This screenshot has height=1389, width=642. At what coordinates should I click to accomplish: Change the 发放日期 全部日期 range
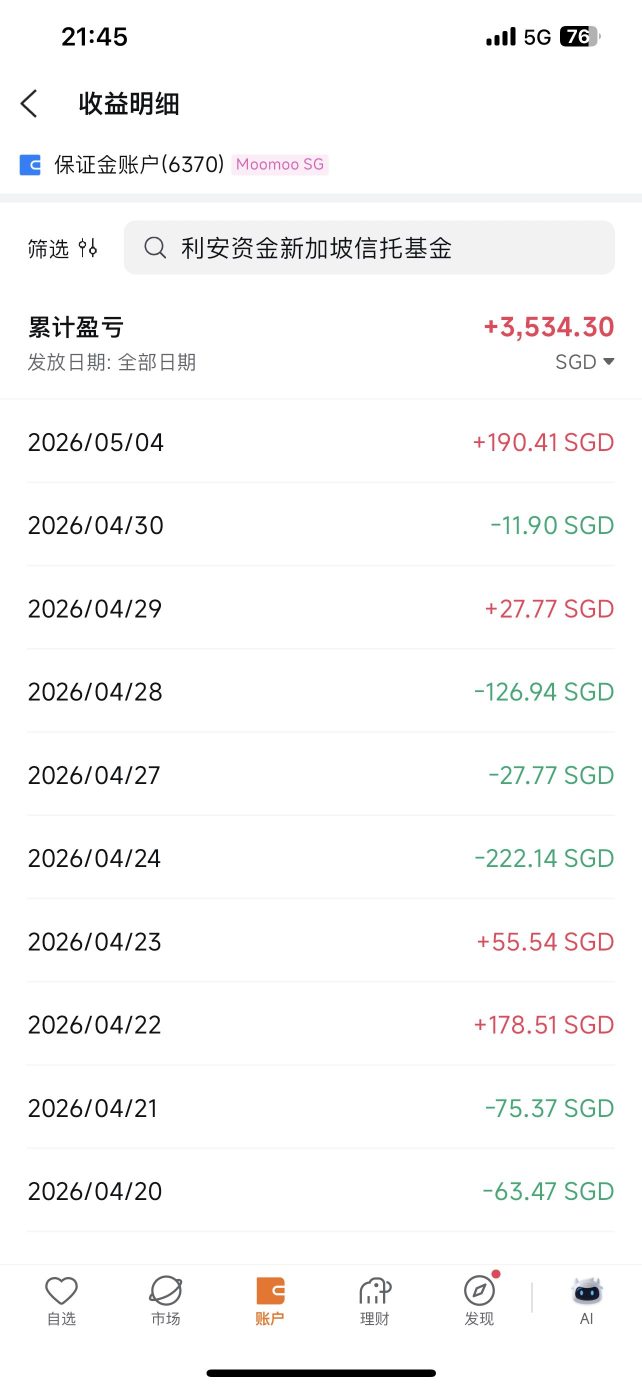click(112, 362)
